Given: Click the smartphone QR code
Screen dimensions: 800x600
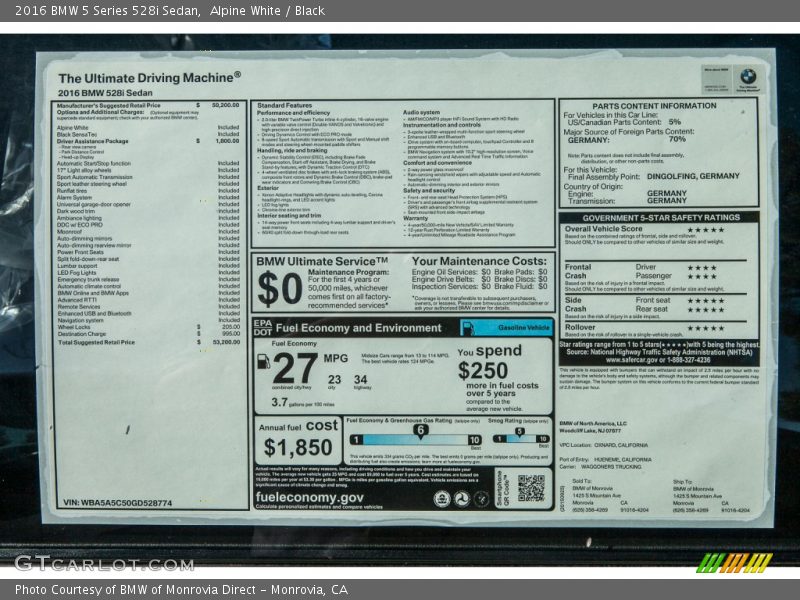Looking at the screenshot, I should tap(530, 487).
